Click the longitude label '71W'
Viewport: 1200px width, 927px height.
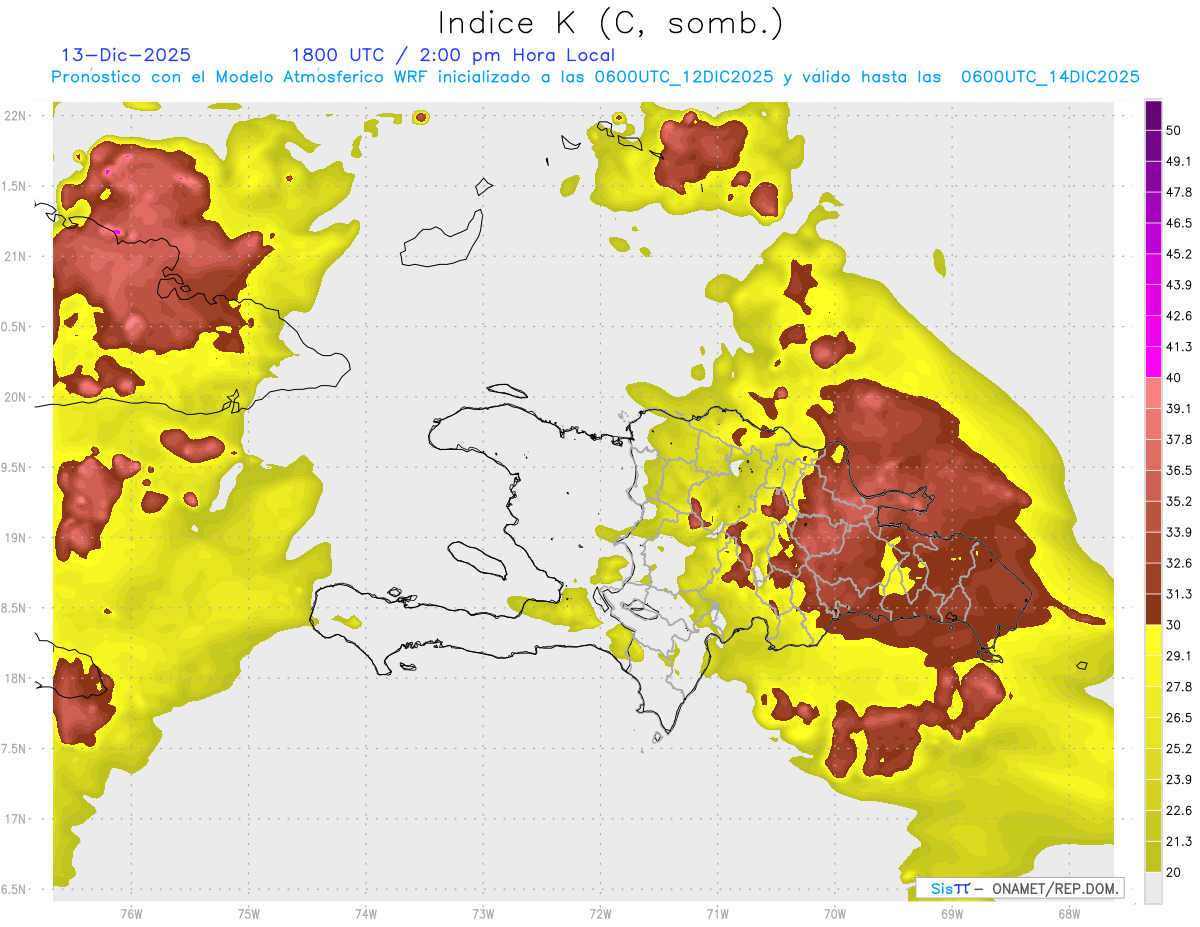tap(717, 913)
